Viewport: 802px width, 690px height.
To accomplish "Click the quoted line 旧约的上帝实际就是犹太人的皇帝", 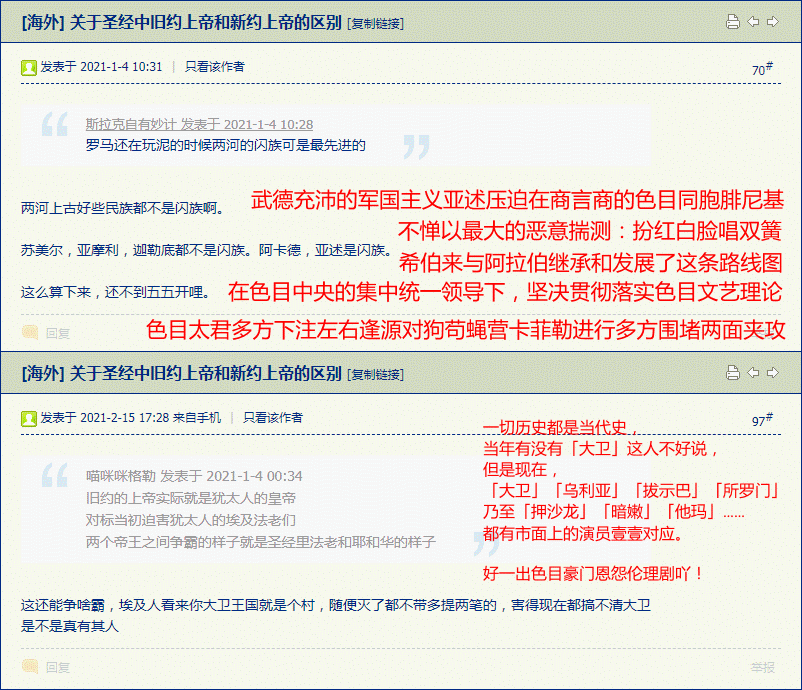I will [191, 498].
